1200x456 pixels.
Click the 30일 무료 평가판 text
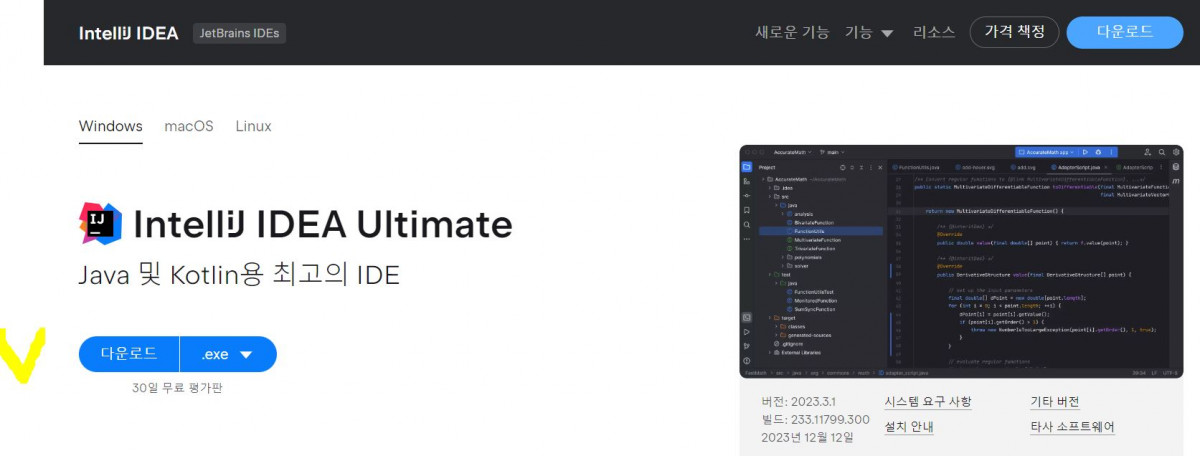click(x=177, y=387)
